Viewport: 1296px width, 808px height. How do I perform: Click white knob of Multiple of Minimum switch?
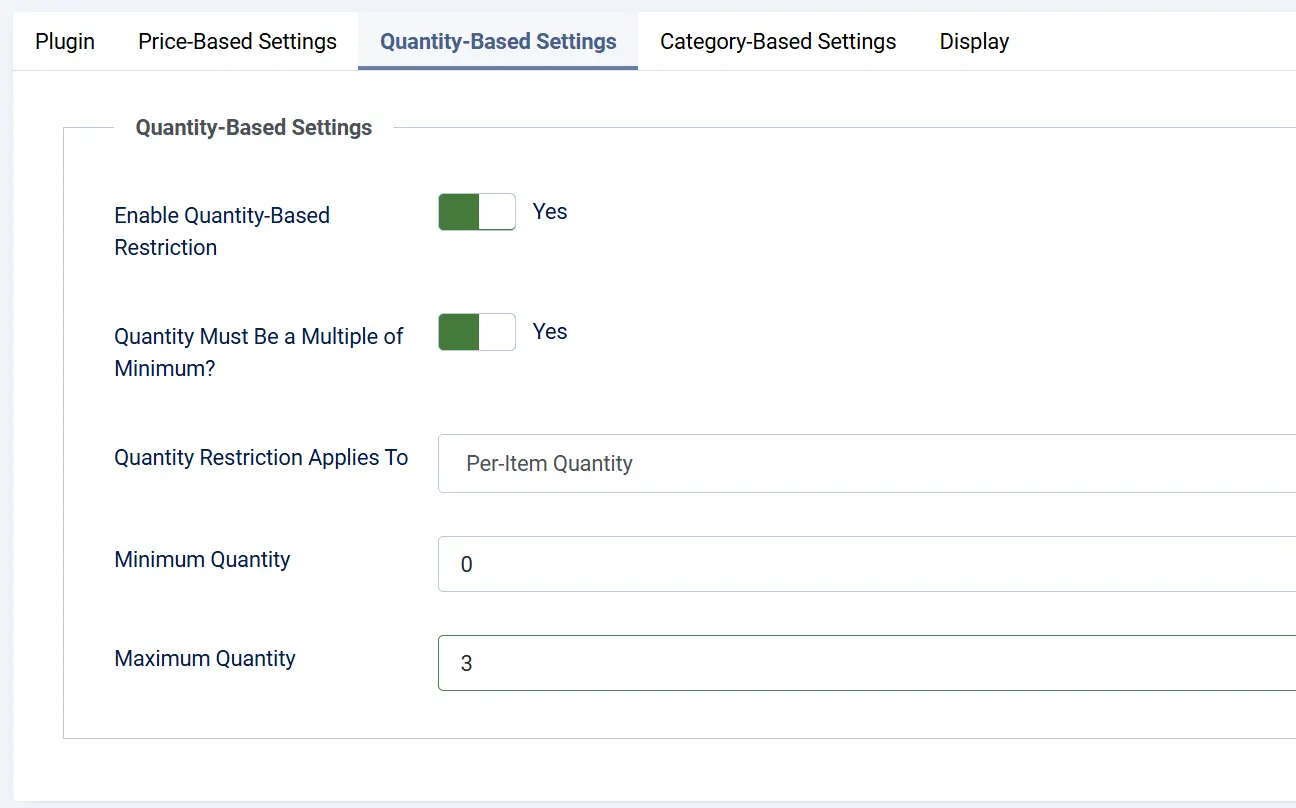pyautogui.click(x=497, y=332)
